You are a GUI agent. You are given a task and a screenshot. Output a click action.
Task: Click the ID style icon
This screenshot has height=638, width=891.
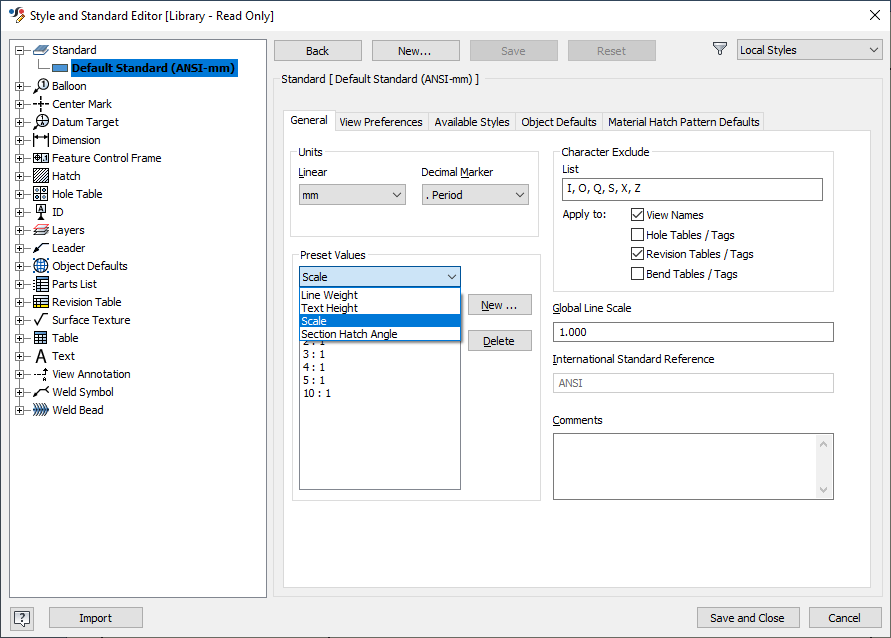pyautogui.click(x=41, y=212)
